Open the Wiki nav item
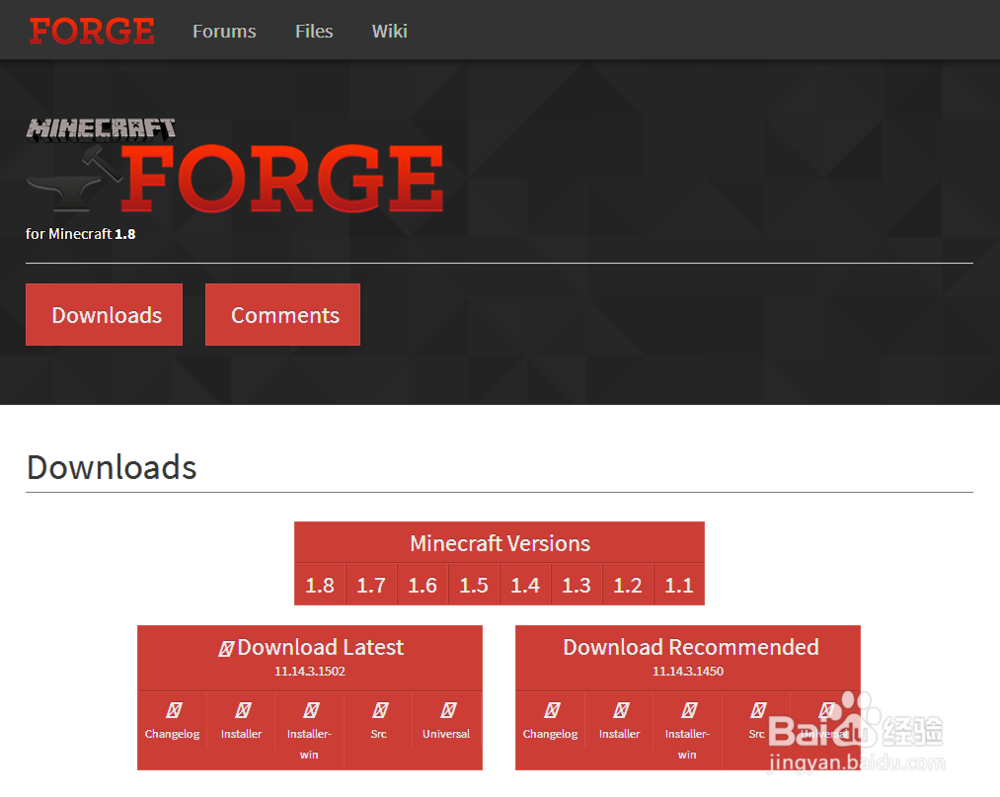 (x=390, y=31)
